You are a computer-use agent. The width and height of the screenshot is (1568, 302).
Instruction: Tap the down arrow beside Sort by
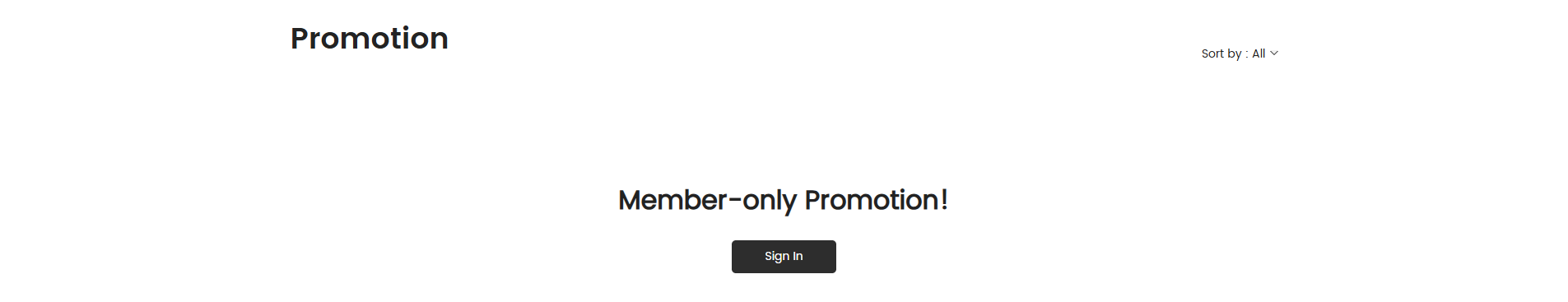[1274, 53]
